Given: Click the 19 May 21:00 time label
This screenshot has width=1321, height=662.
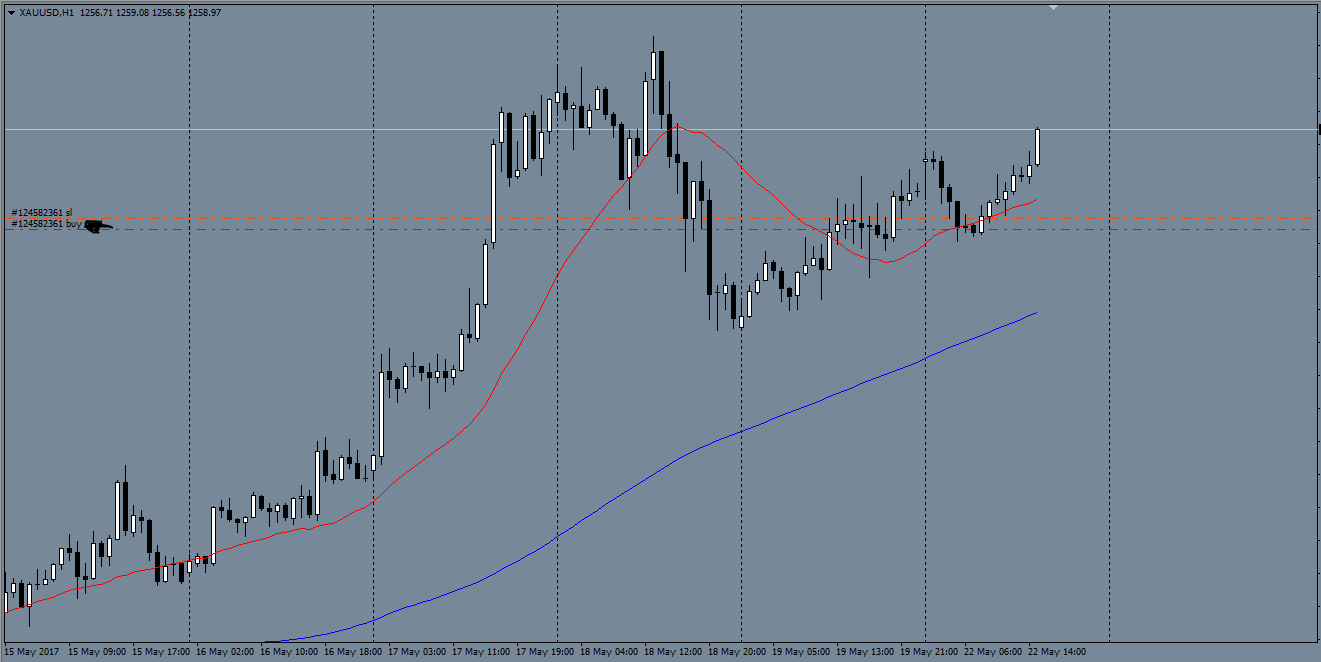Looking at the screenshot, I should 929,651.
